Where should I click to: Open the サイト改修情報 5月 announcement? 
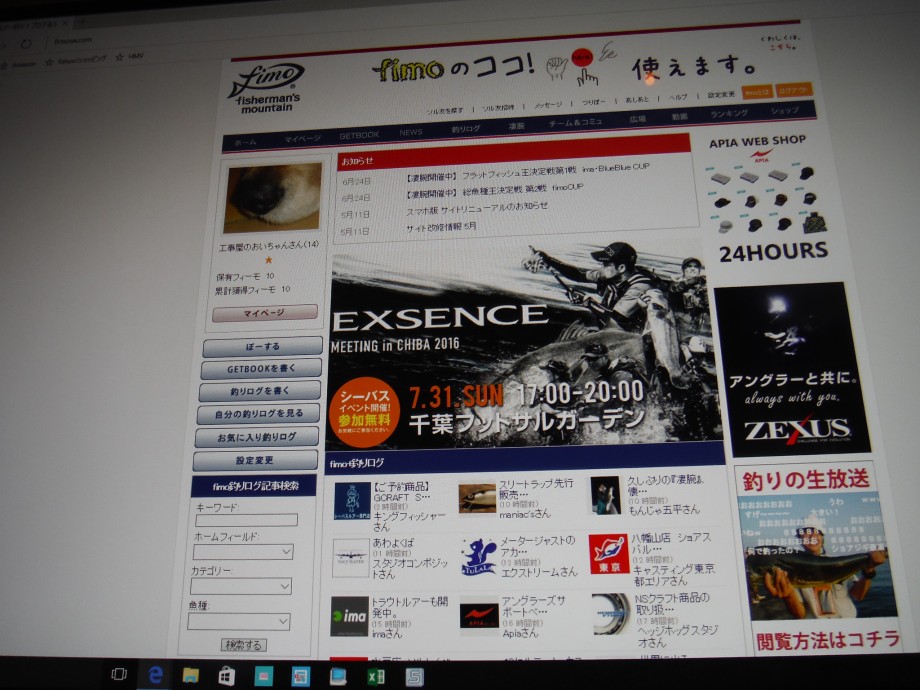441,227
